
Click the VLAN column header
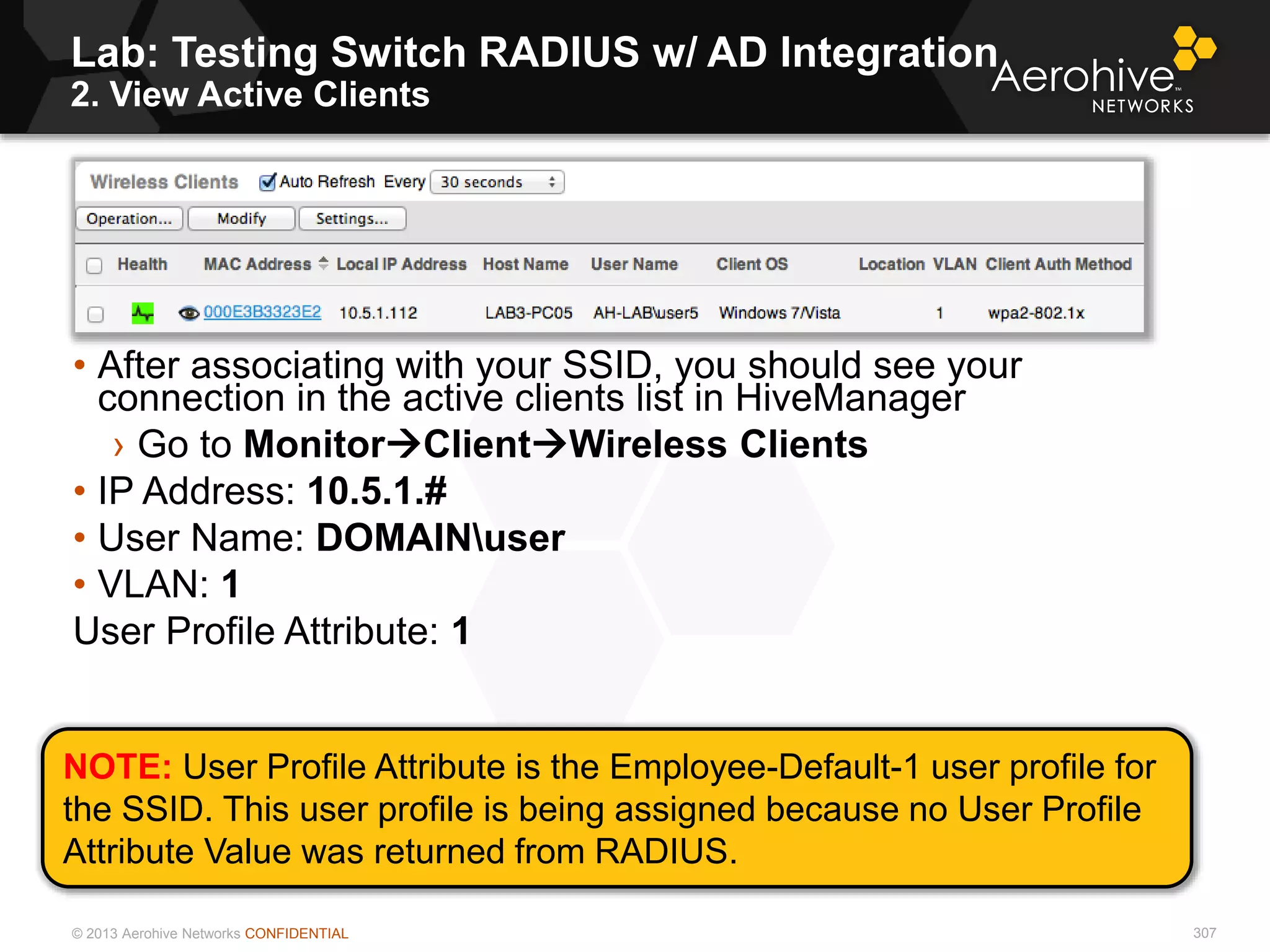[954, 264]
